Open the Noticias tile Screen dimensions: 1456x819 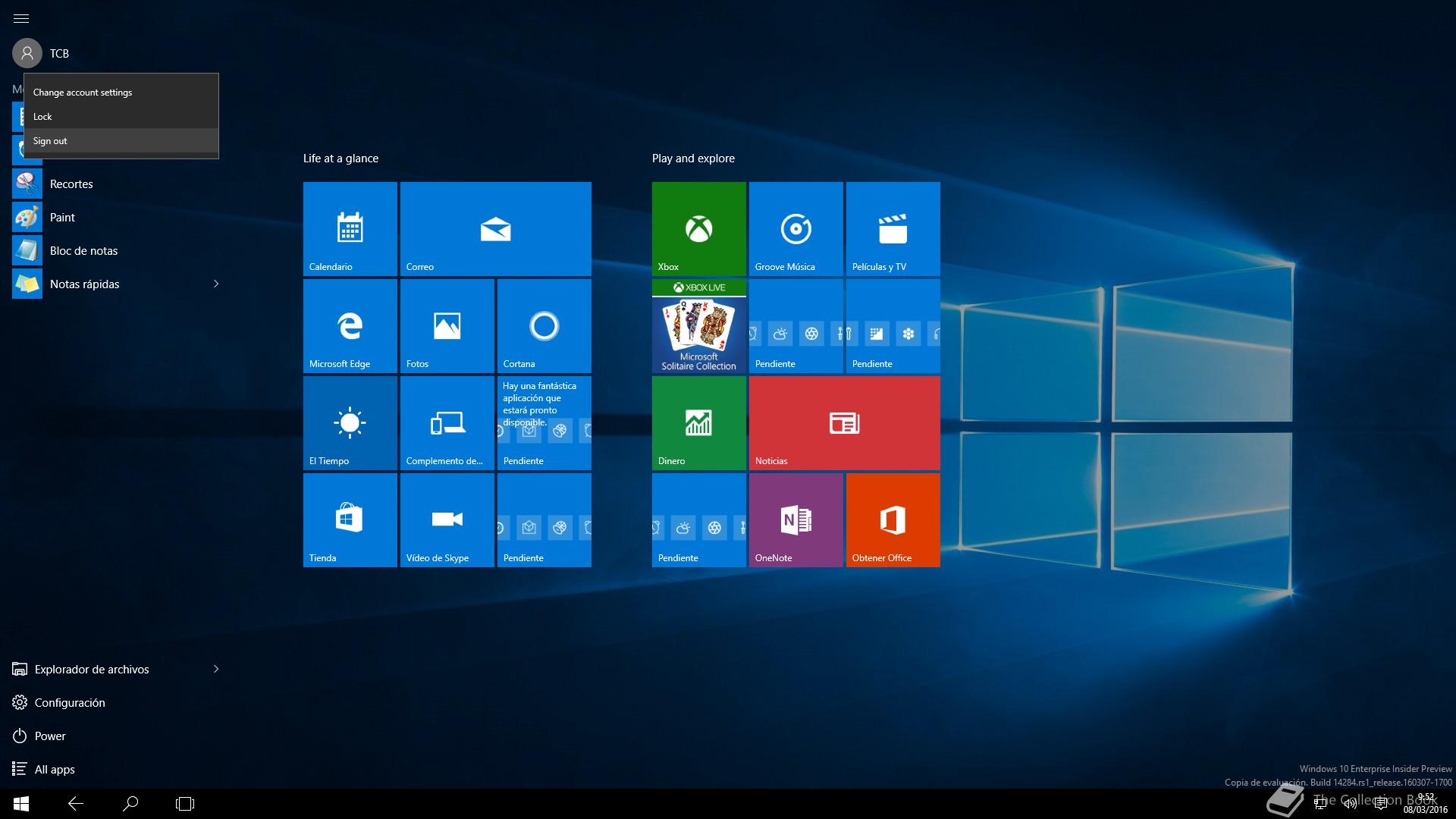tap(845, 422)
